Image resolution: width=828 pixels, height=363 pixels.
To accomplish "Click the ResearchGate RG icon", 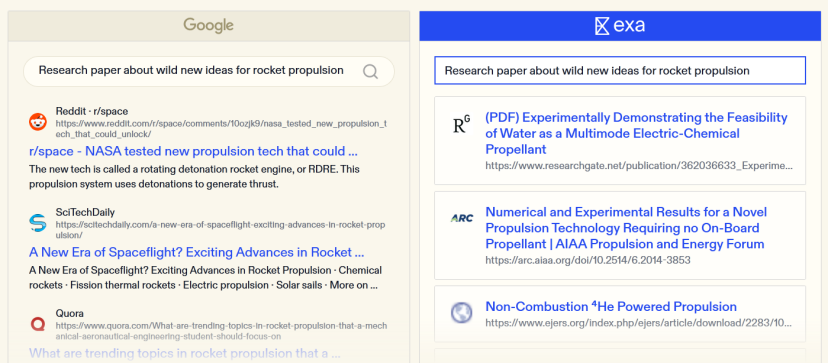I will point(462,125).
